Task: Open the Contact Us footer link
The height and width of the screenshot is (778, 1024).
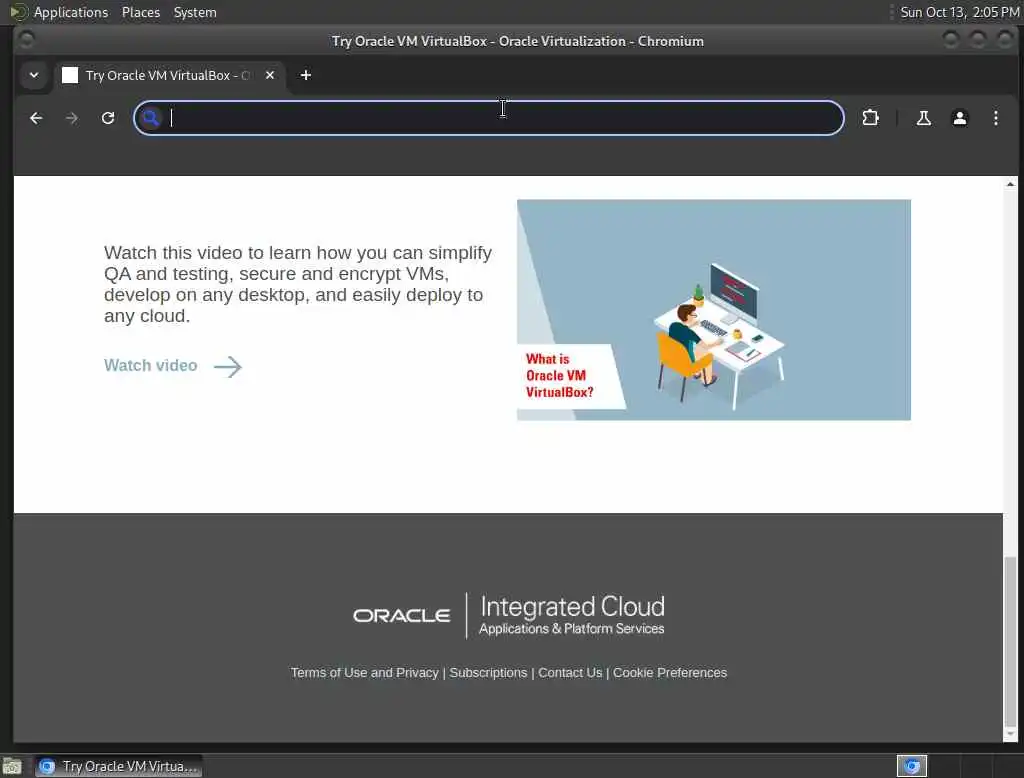Action: [569, 672]
